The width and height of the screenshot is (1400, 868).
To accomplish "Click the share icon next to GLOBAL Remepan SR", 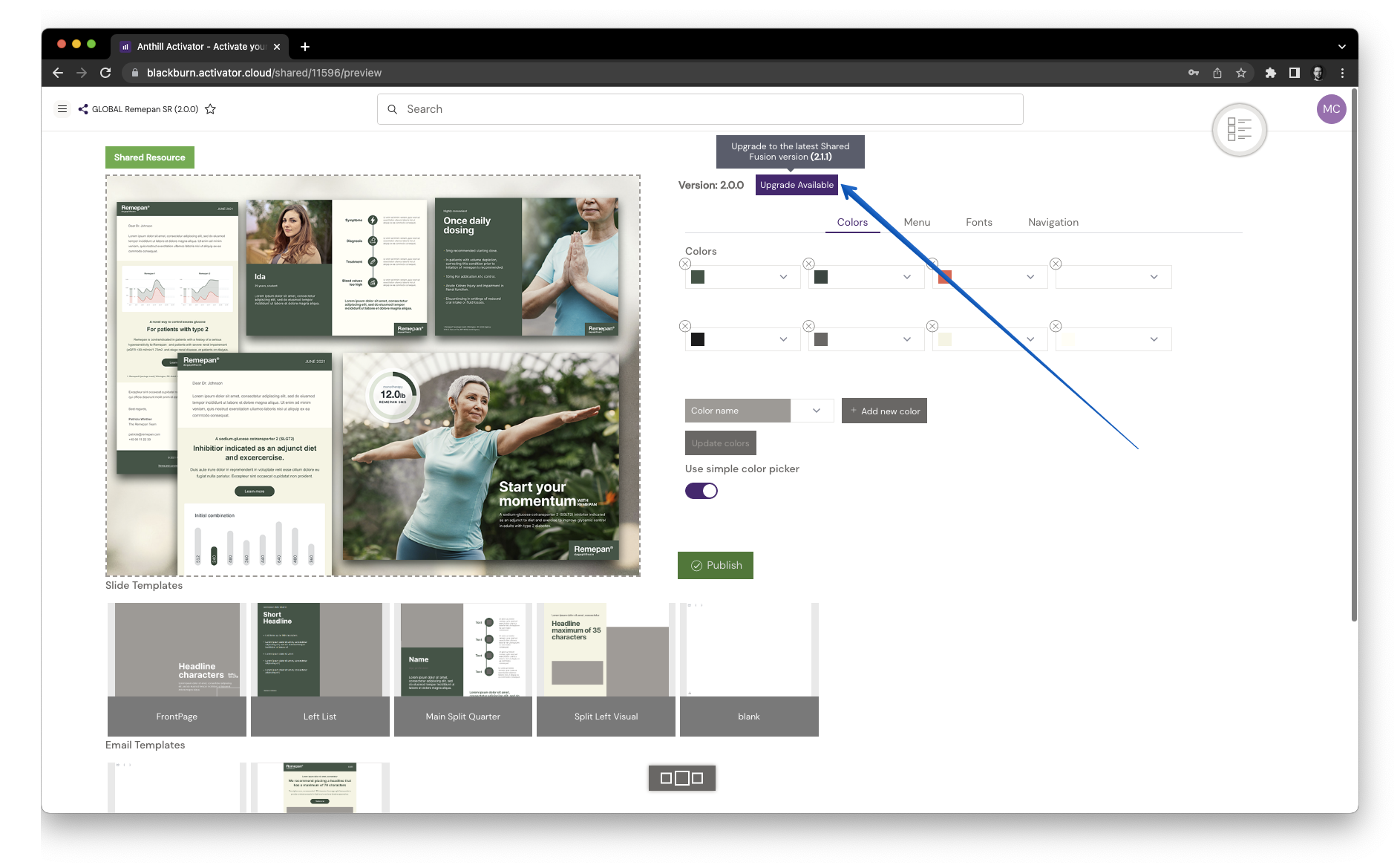I will [x=82, y=109].
